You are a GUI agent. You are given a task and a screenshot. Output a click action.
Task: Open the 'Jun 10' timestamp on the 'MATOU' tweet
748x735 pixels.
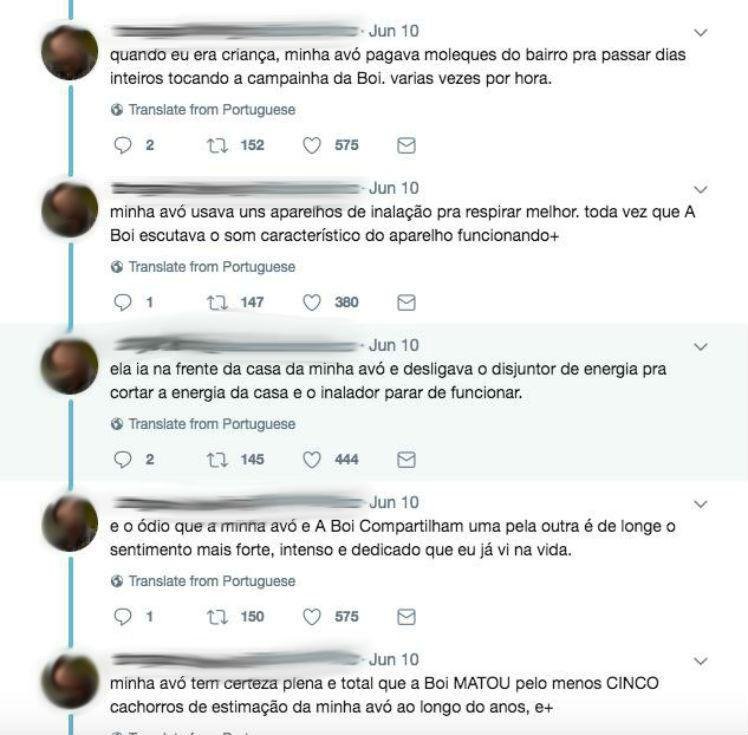(x=394, y=660)
